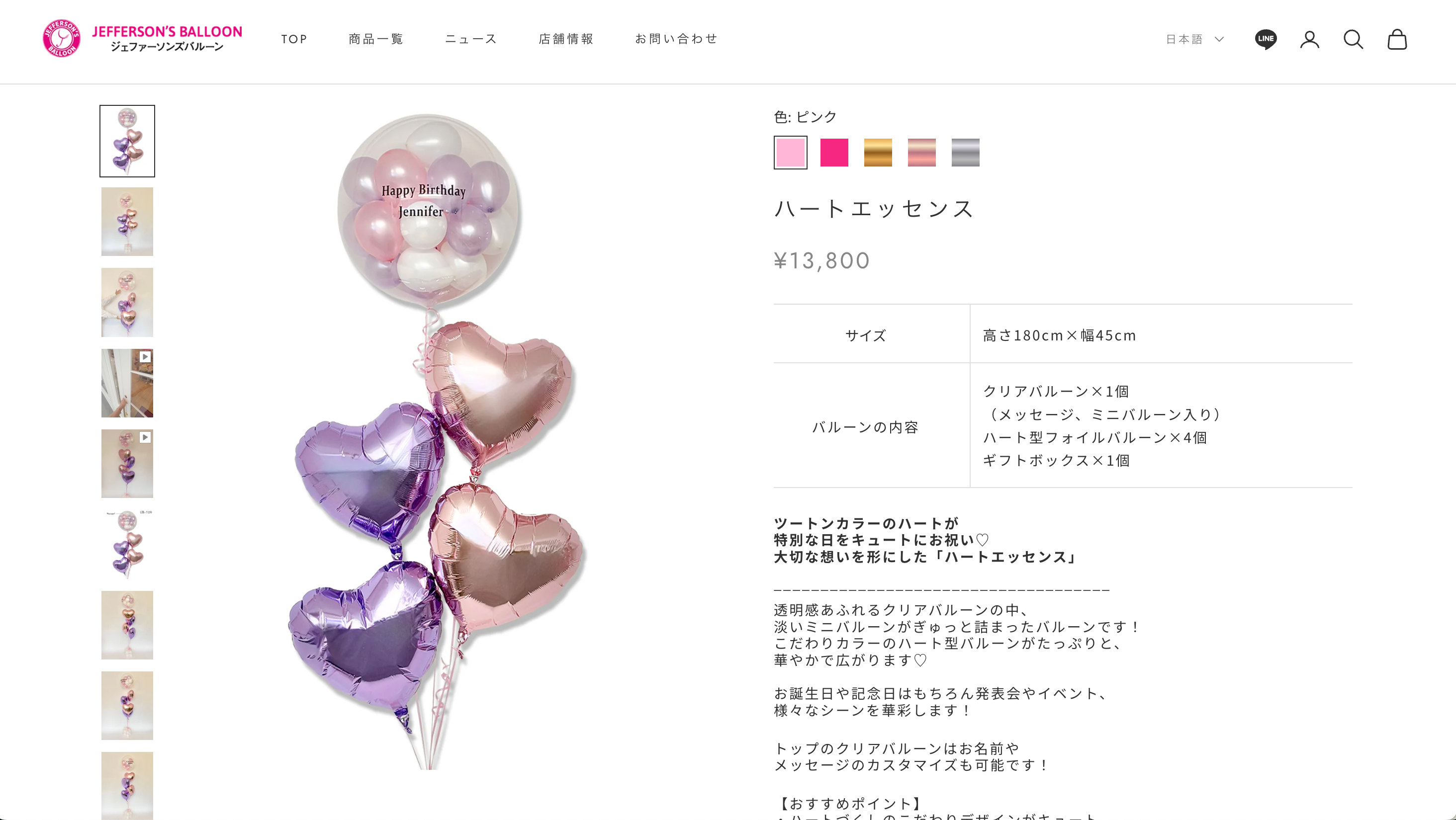This screenshot has width=1456, height=820.
Task: Pick the rose gold color swatch
Action: (x=922, y=153)
